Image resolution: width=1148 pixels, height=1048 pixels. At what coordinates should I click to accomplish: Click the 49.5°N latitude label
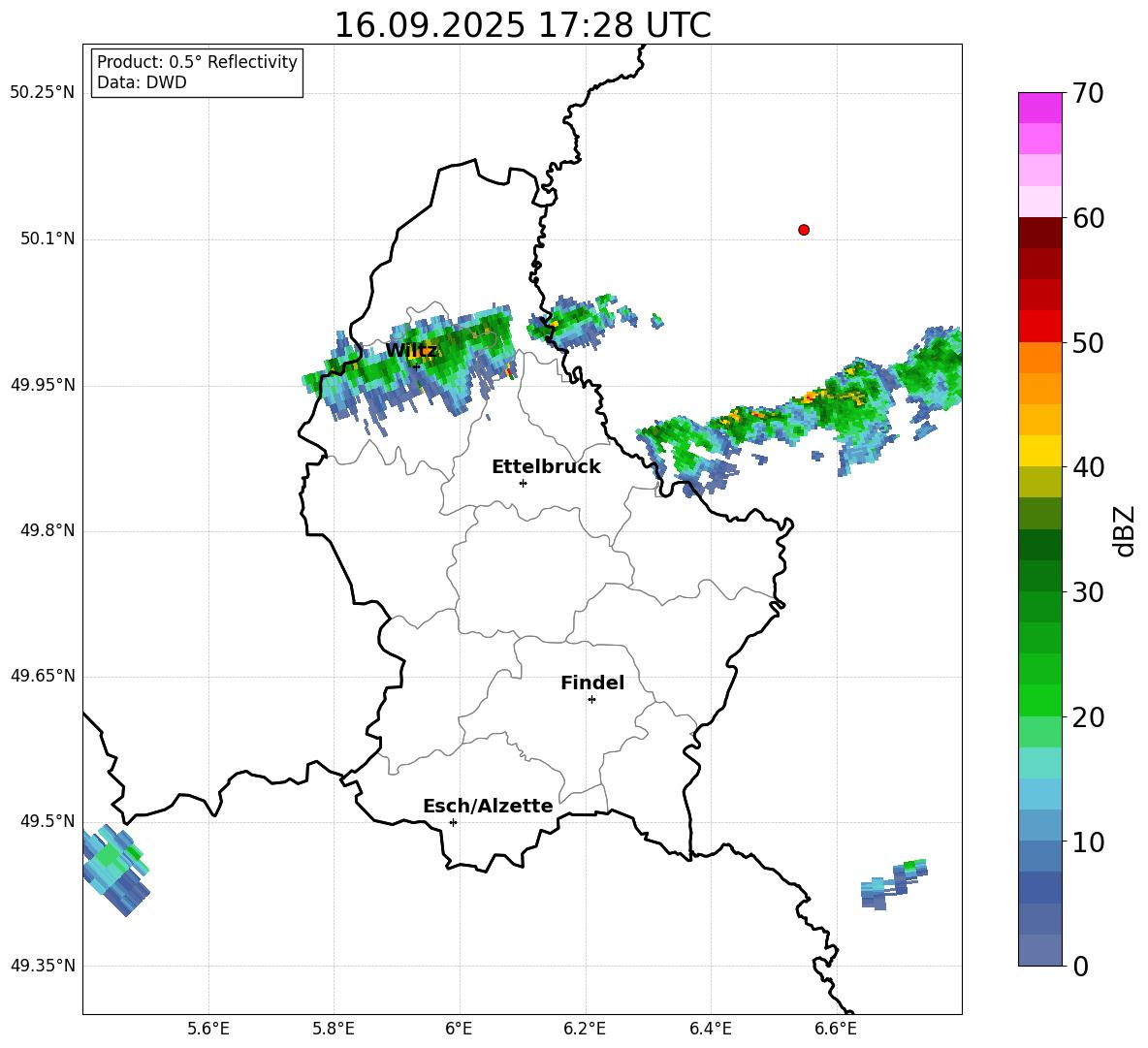tap(48, 821)
